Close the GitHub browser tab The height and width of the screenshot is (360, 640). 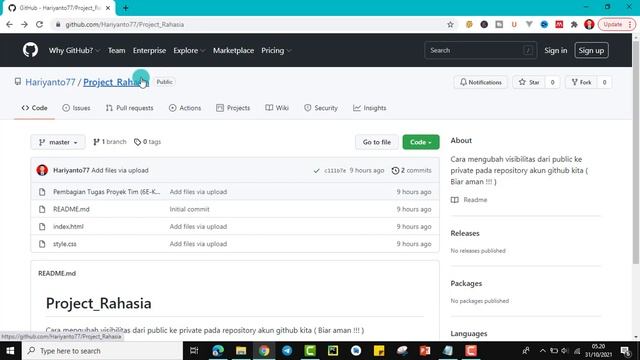tap(108, 8)
